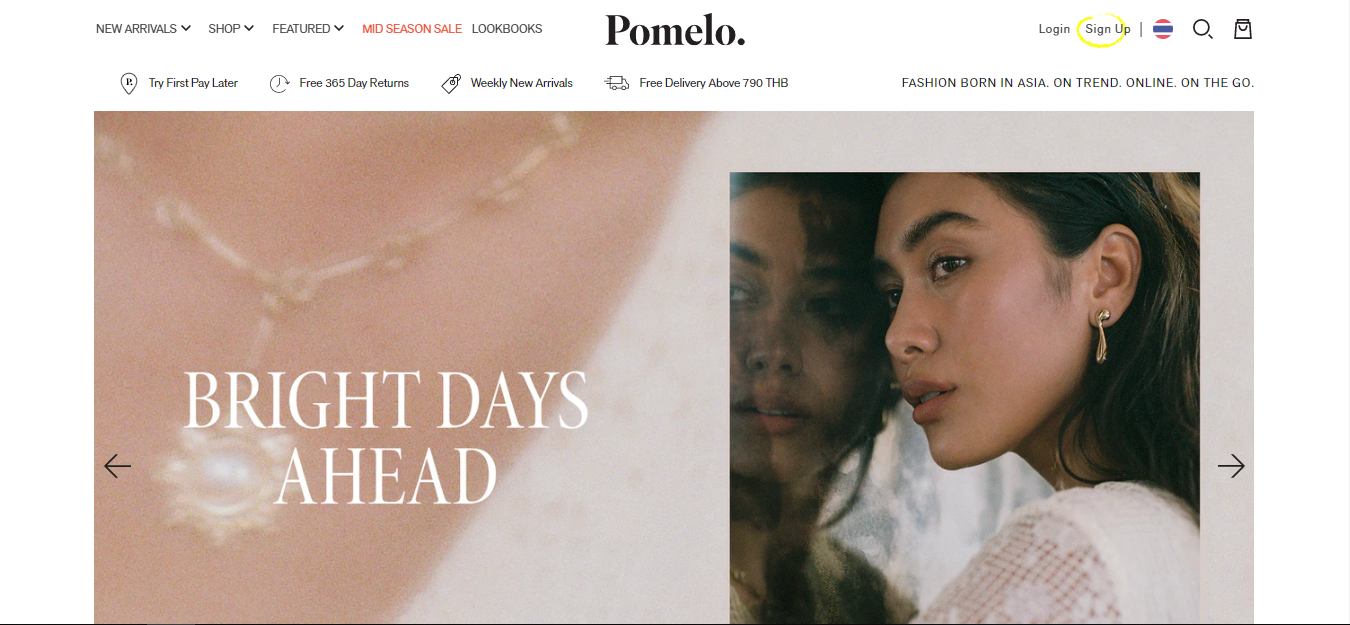This screenshot has width=1350, height=625.
Task: Expand the SHOP dropdown menu
Action: 231,29
